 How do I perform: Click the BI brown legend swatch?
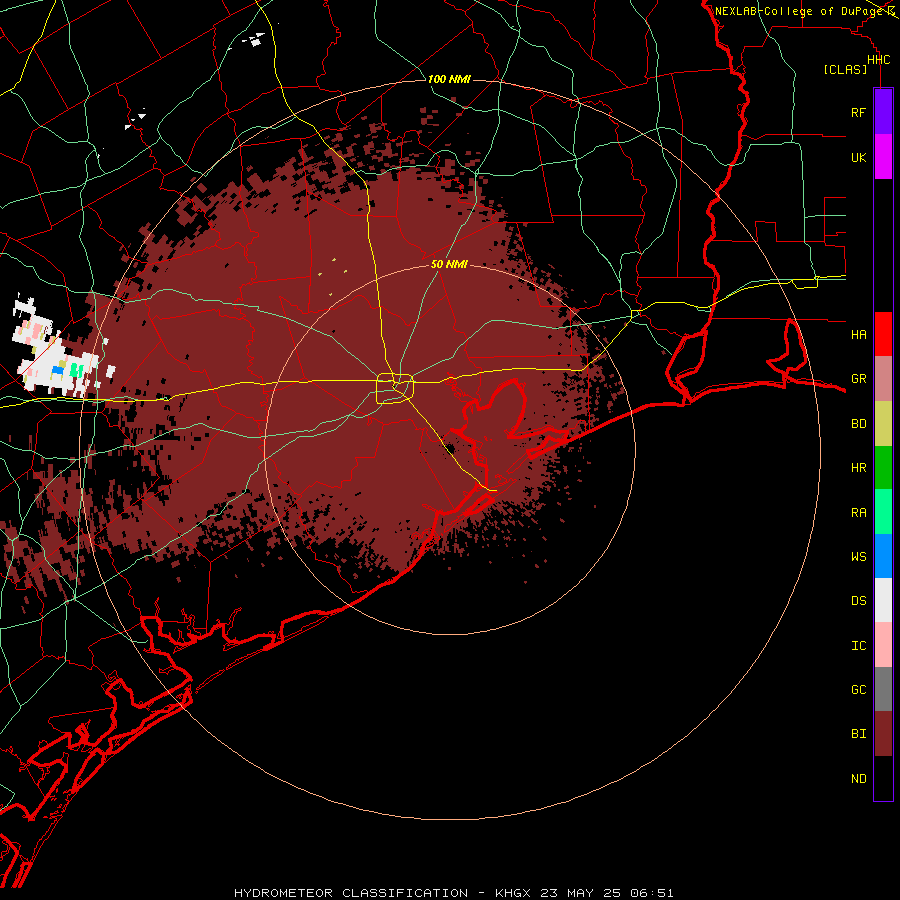click(883, 734)
